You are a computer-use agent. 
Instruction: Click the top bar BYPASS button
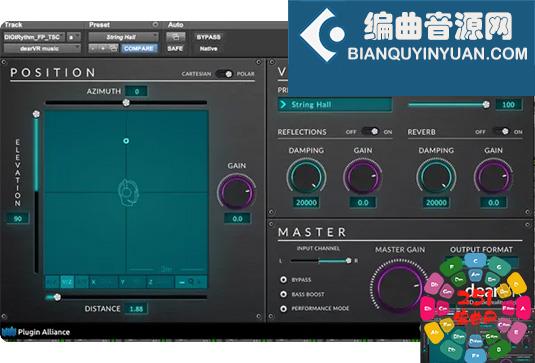tap(208, 37)
